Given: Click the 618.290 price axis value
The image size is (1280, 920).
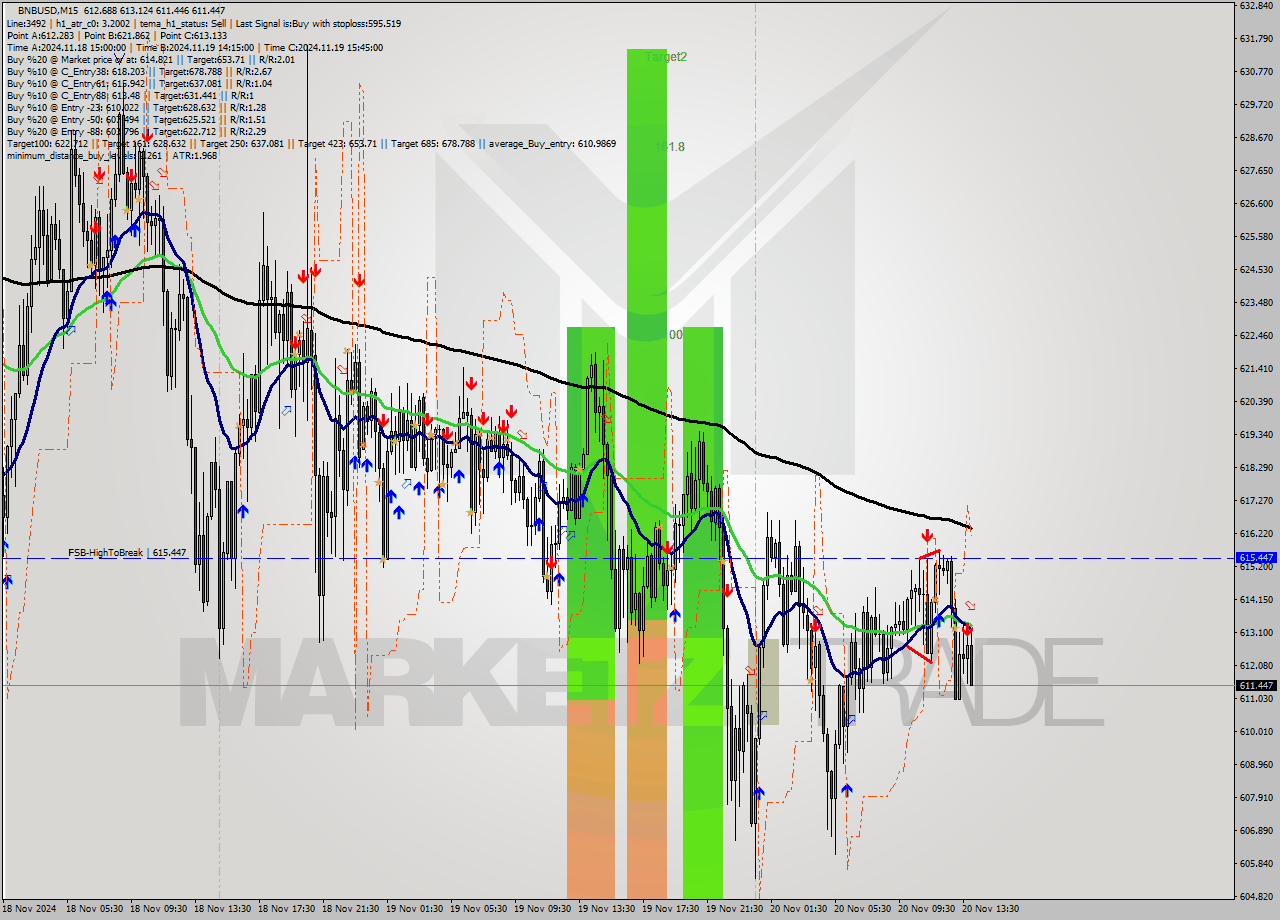Looking at the screenshot, I should click(x=1255, y=467).
